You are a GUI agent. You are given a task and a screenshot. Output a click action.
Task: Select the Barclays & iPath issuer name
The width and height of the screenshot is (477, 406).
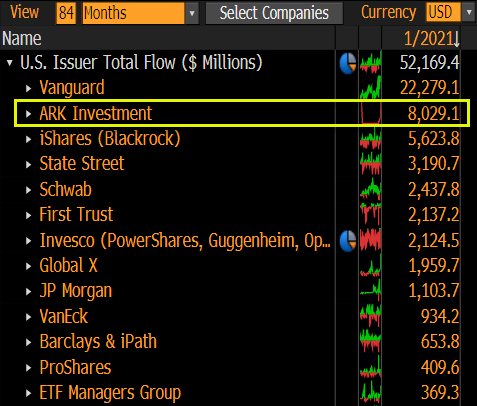98,341
